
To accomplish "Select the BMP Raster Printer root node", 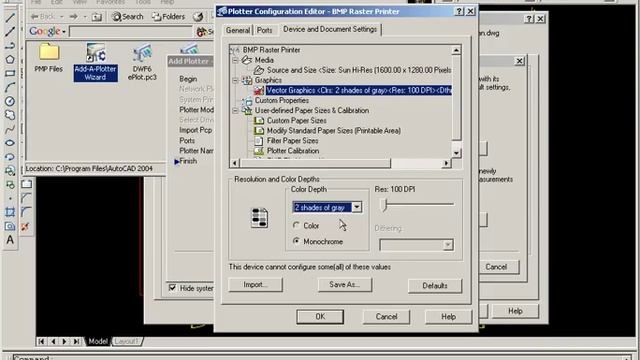I will pyautogui.click(x=271, y=50).
